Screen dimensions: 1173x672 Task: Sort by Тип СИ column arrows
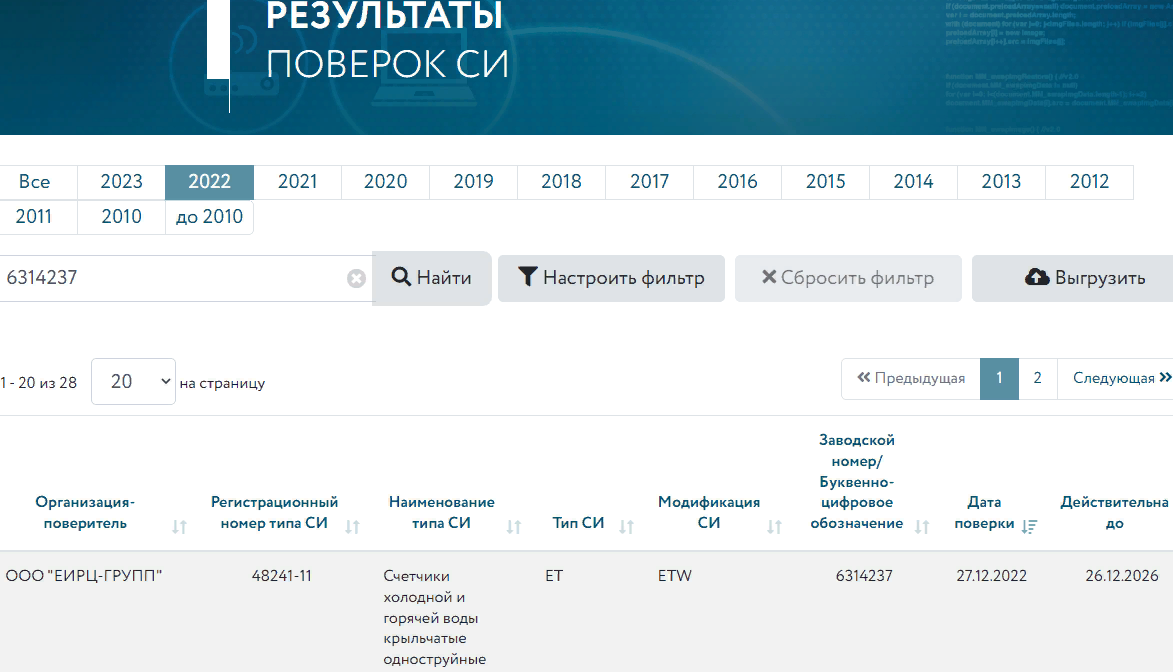click(x=626, y=527)
